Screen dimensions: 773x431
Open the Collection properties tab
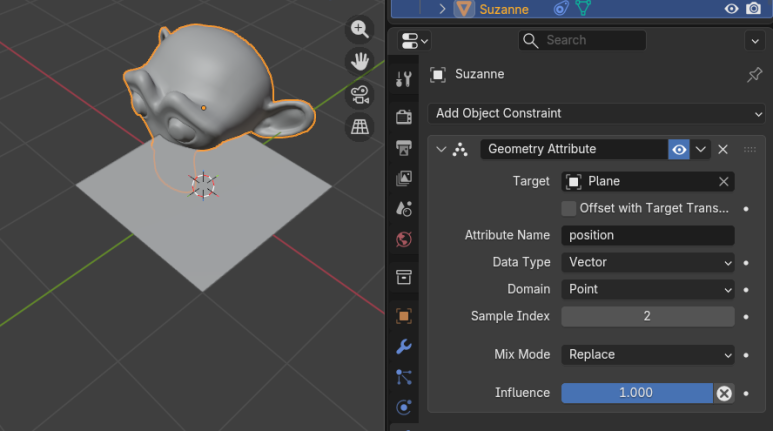404,277
